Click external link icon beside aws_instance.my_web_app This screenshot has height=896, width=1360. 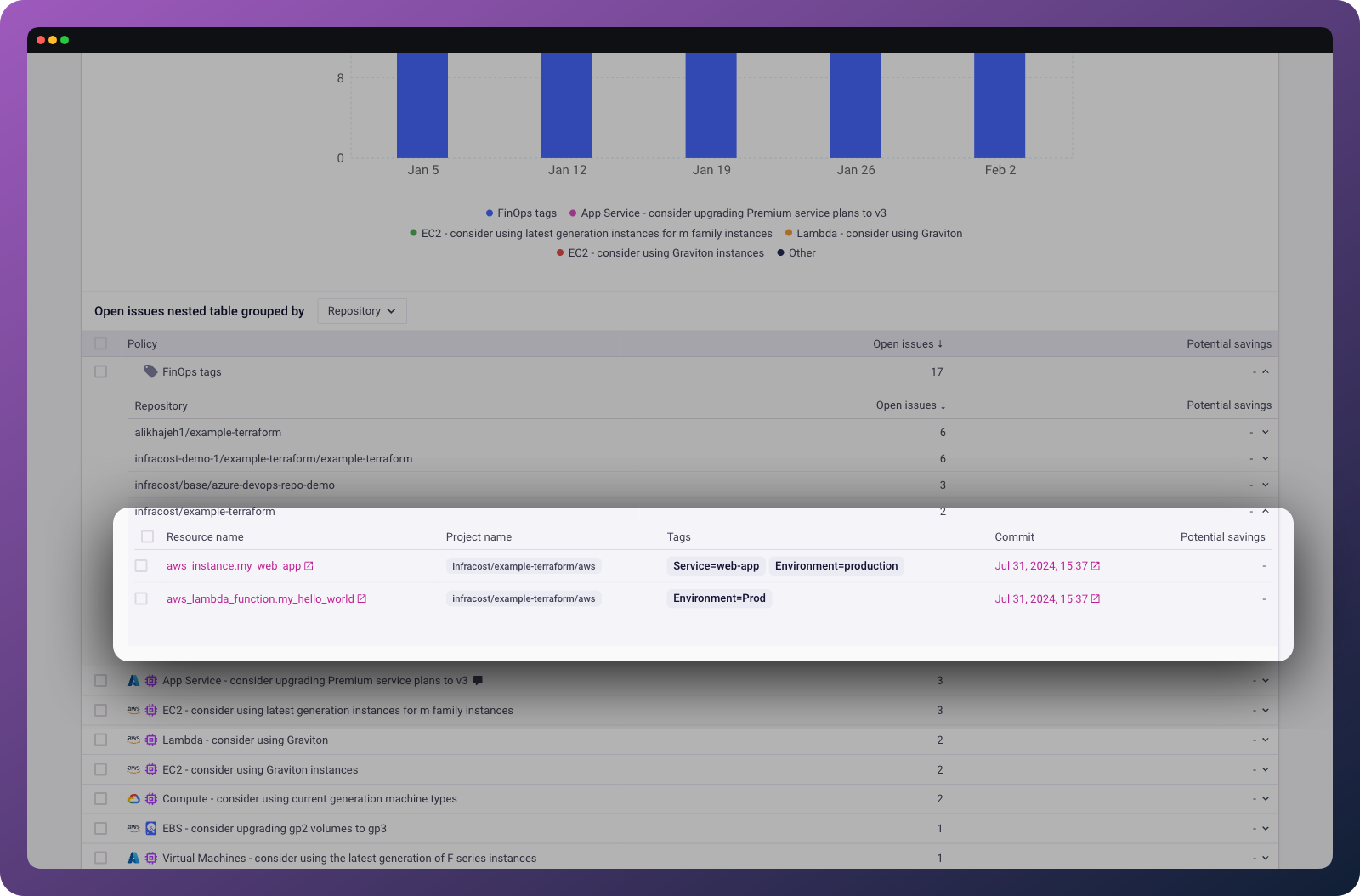309,565
